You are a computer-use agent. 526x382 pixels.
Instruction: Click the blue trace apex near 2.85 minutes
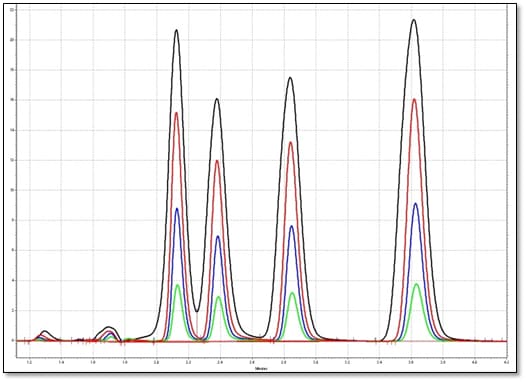[x=292, y=227]
